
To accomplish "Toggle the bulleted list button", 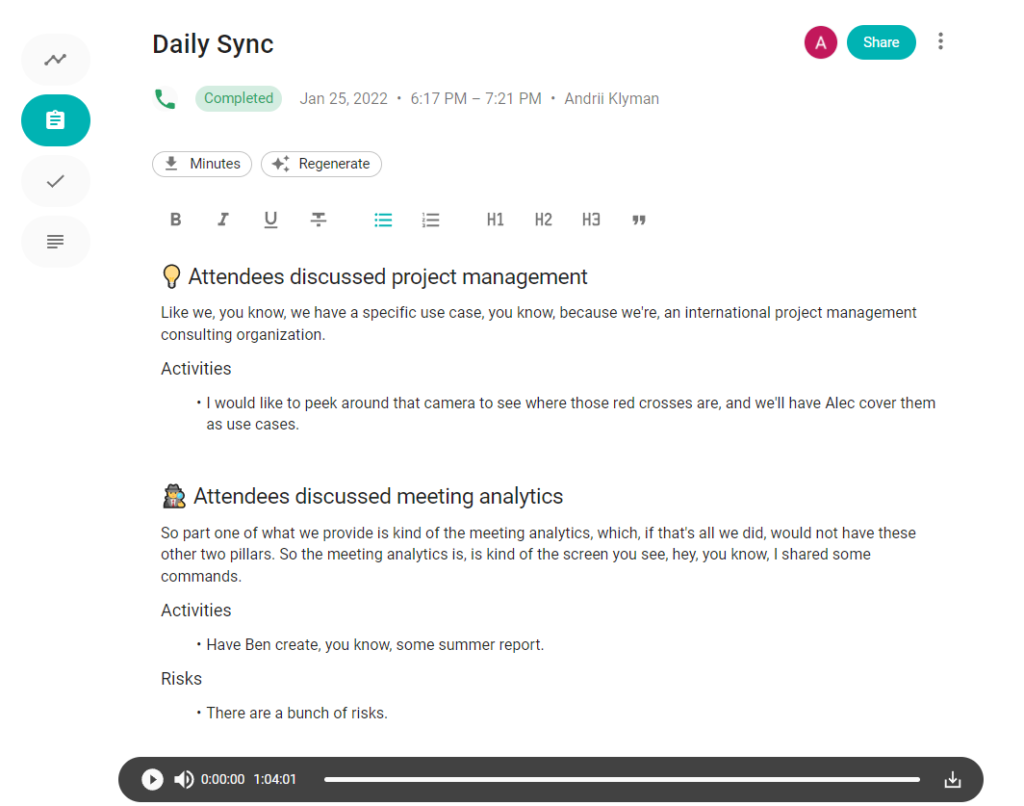I will [383, 219].
